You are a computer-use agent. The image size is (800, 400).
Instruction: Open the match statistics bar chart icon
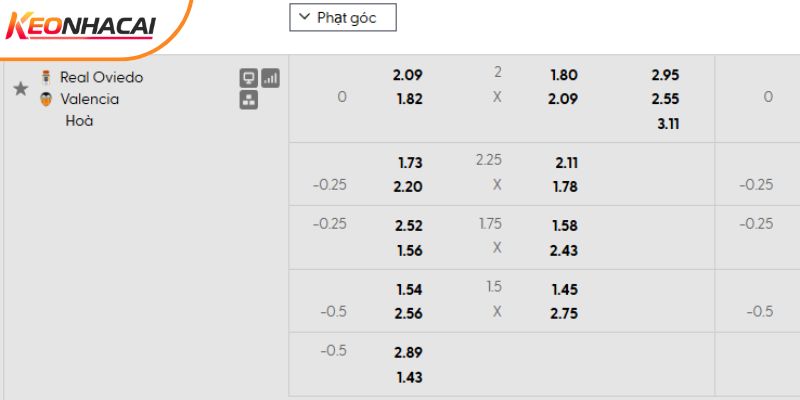(270, 77)
